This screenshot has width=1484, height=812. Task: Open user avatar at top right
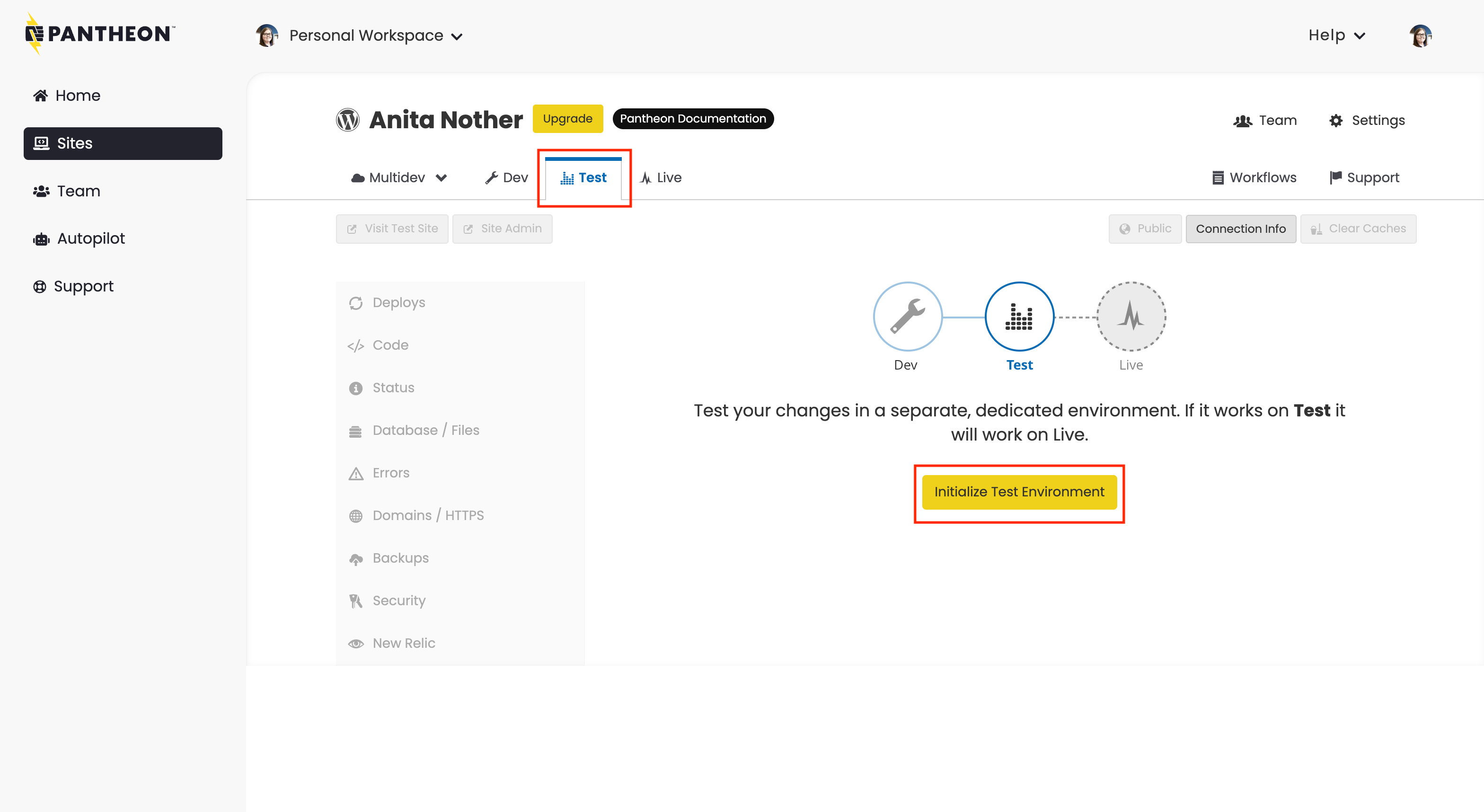[1420, 35]
